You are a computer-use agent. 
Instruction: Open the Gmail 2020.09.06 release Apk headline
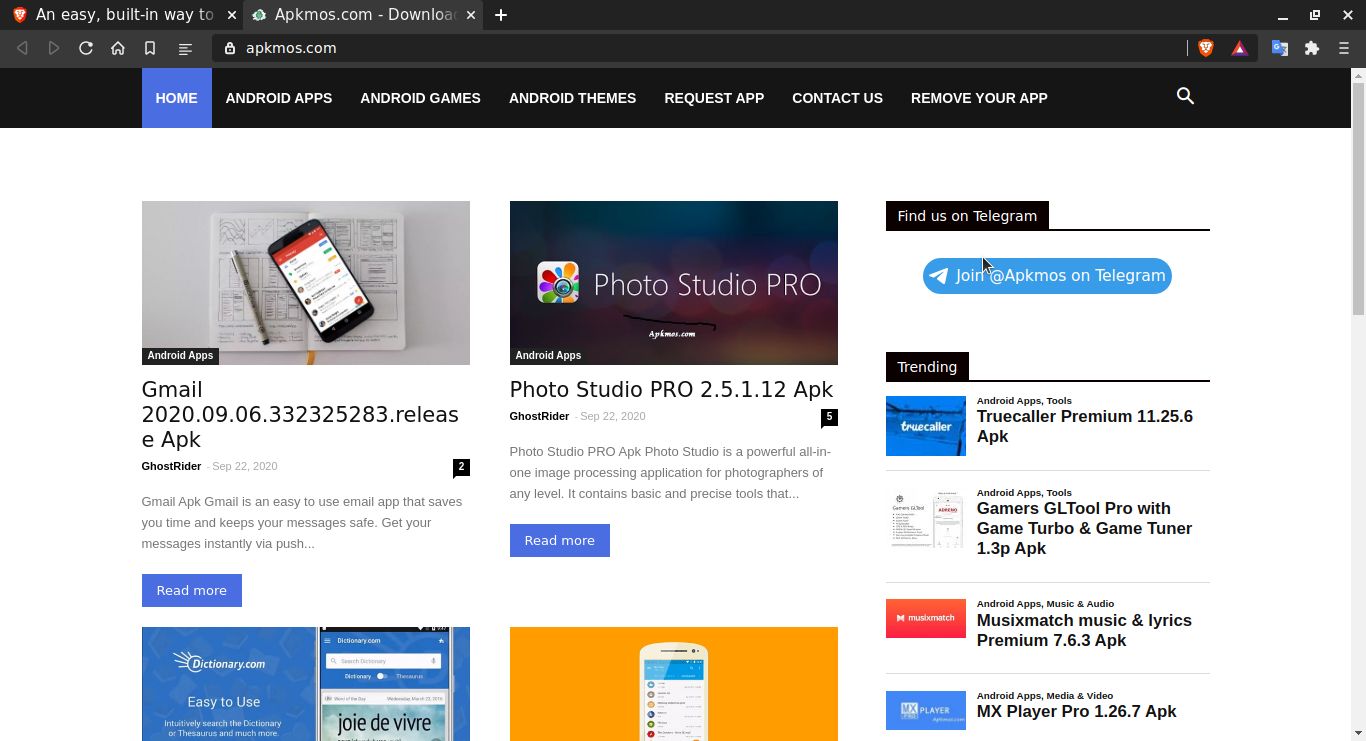click(x=300, y=415)
